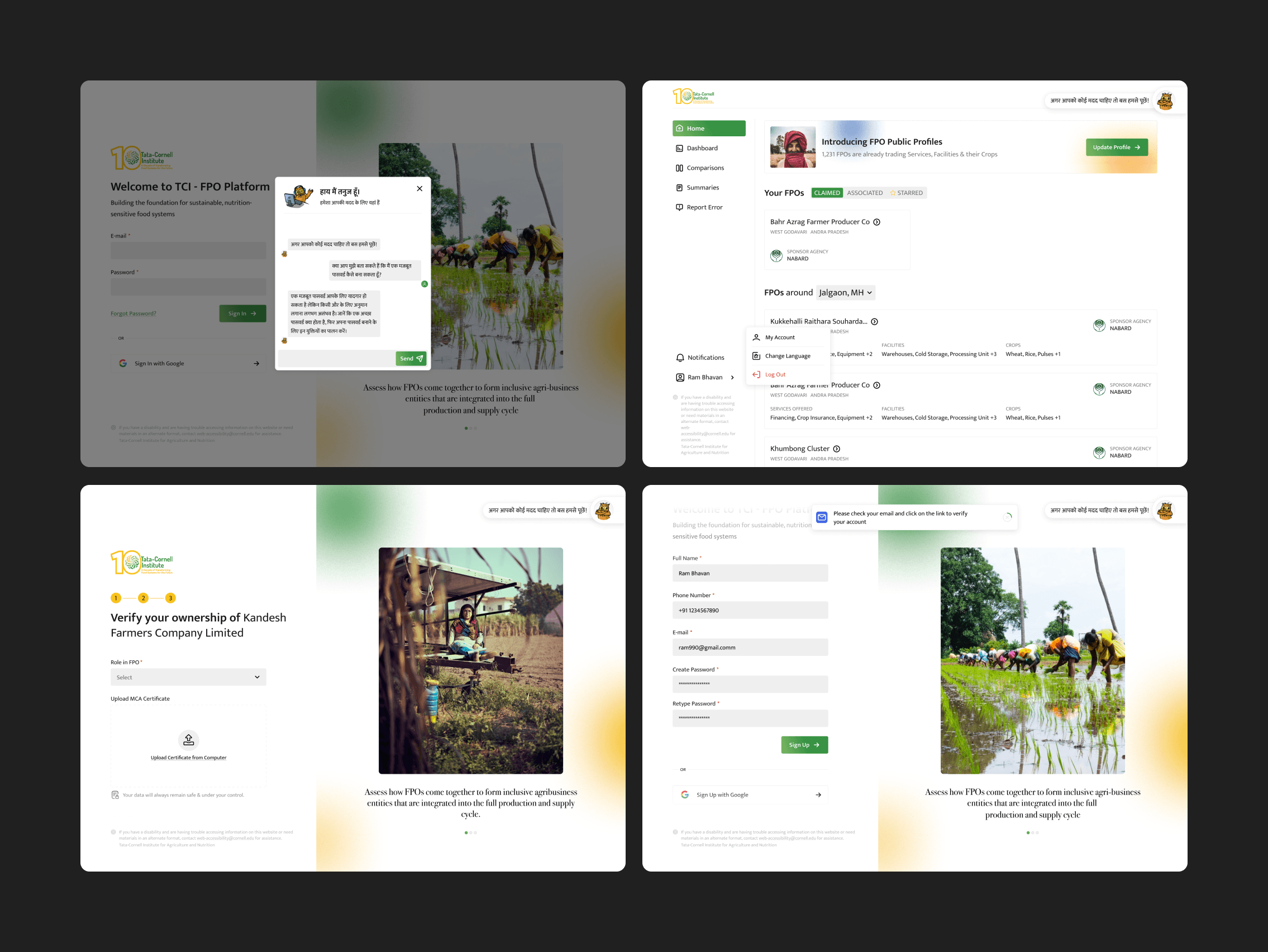This screenshot has height=952, width=1268.
Task: Click the Change Language translate icon
Action: 756,356
